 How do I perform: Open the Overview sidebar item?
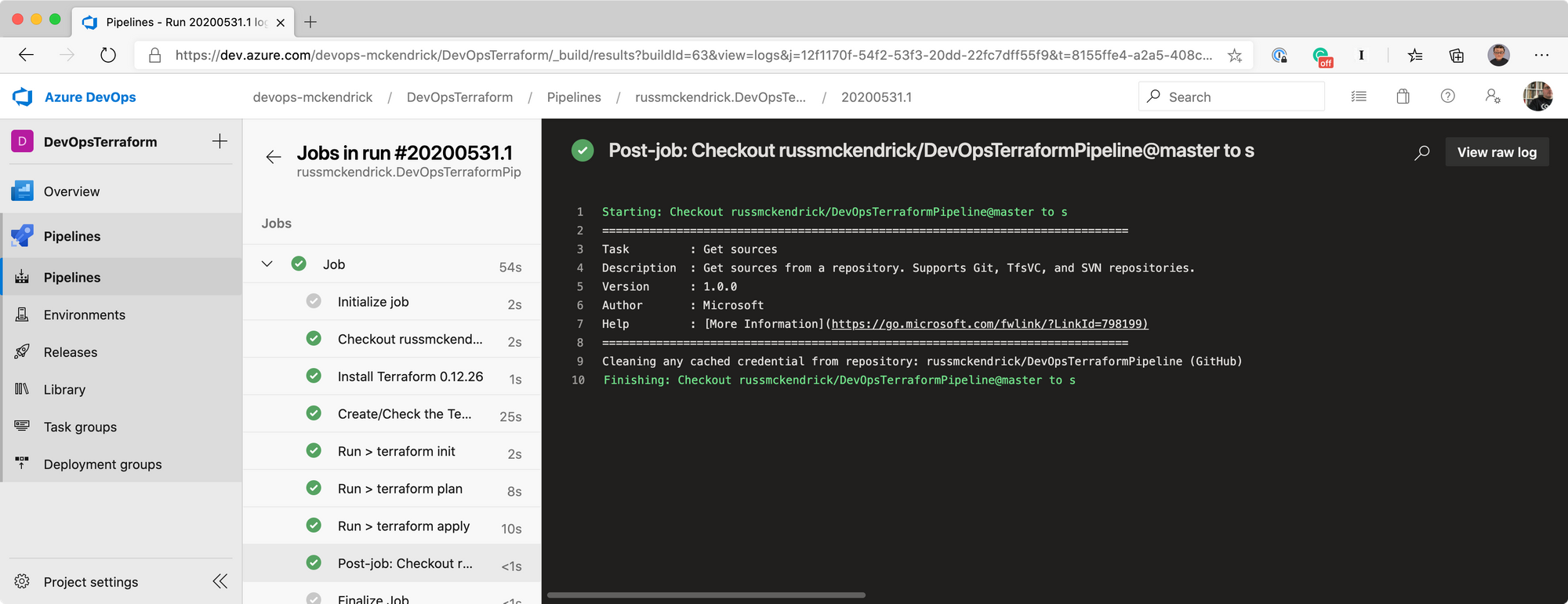(x=122, y=191)
